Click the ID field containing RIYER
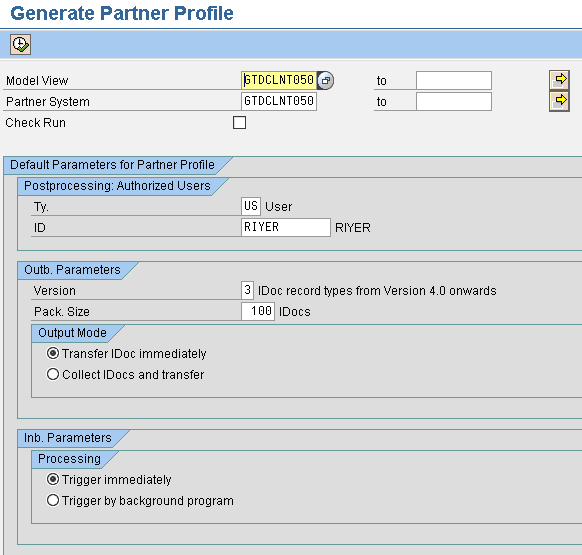582x555 pixels. [x=286, y=227]
